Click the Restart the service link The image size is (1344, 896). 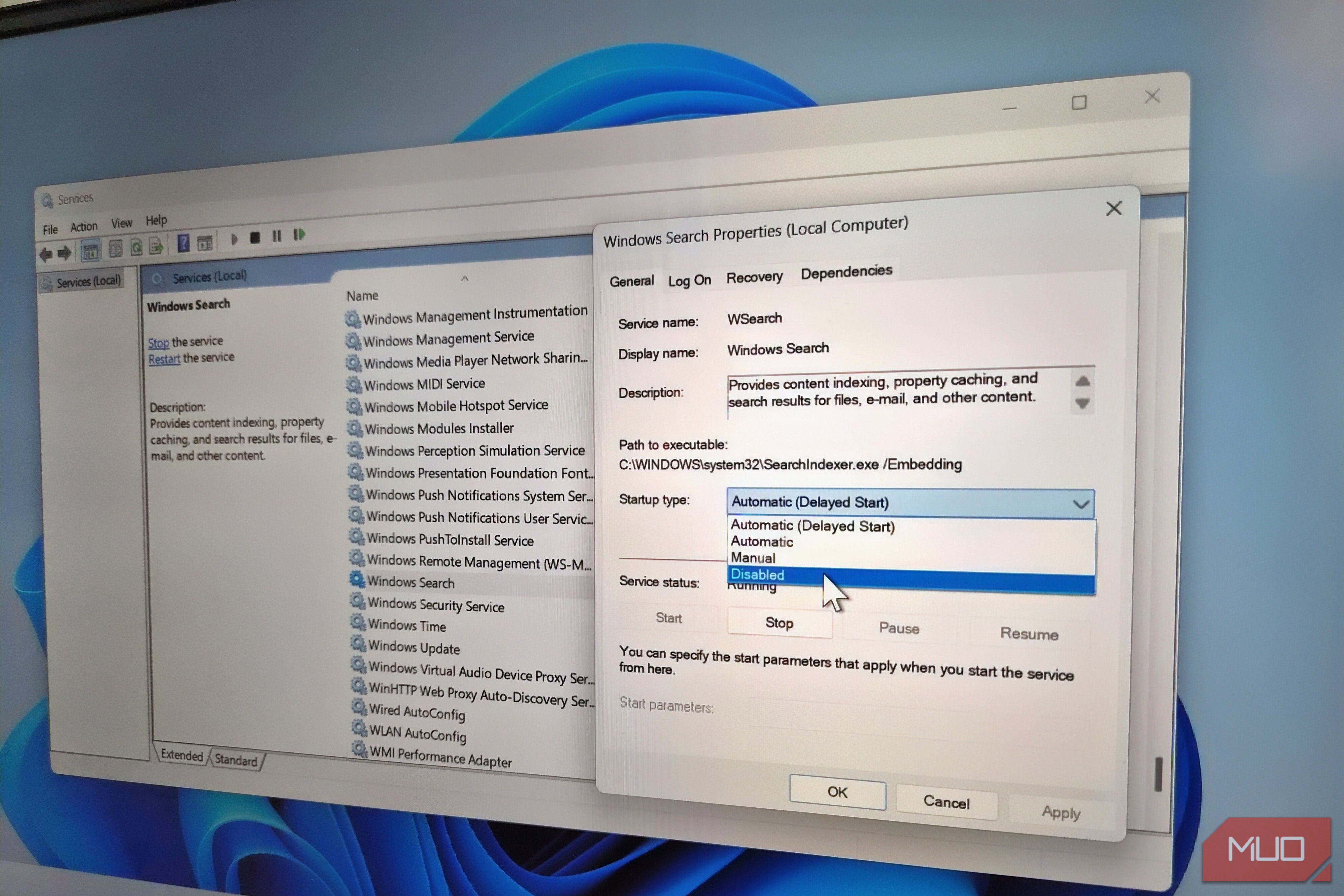164,359
